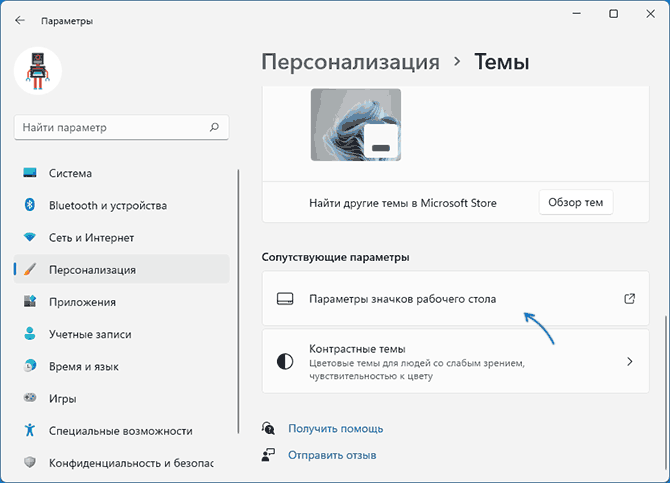The width and height of the screenshot is (670, 483).
Task: Expand Контрастные темы via chevron
Action: point(629,362)
